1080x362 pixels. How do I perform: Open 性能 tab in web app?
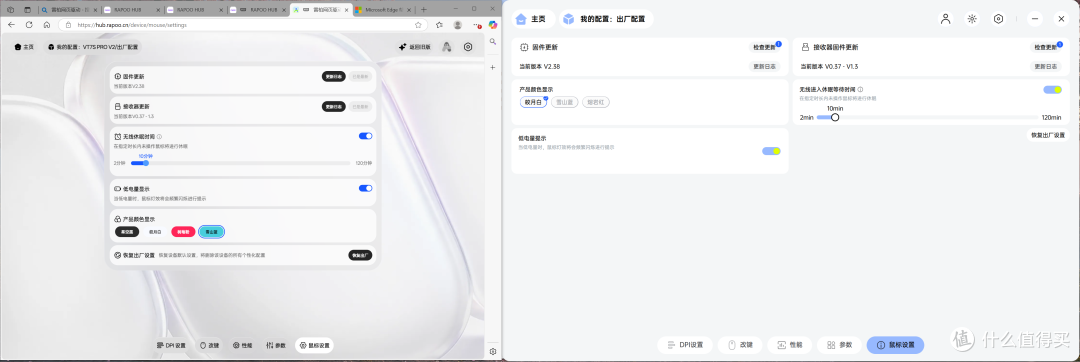click(243, 345)
